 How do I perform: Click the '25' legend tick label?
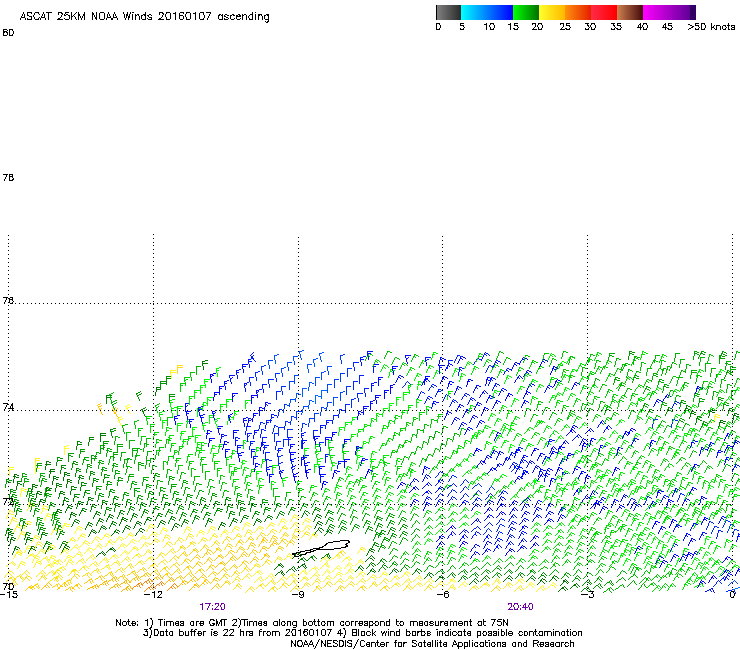coord(565,27)
